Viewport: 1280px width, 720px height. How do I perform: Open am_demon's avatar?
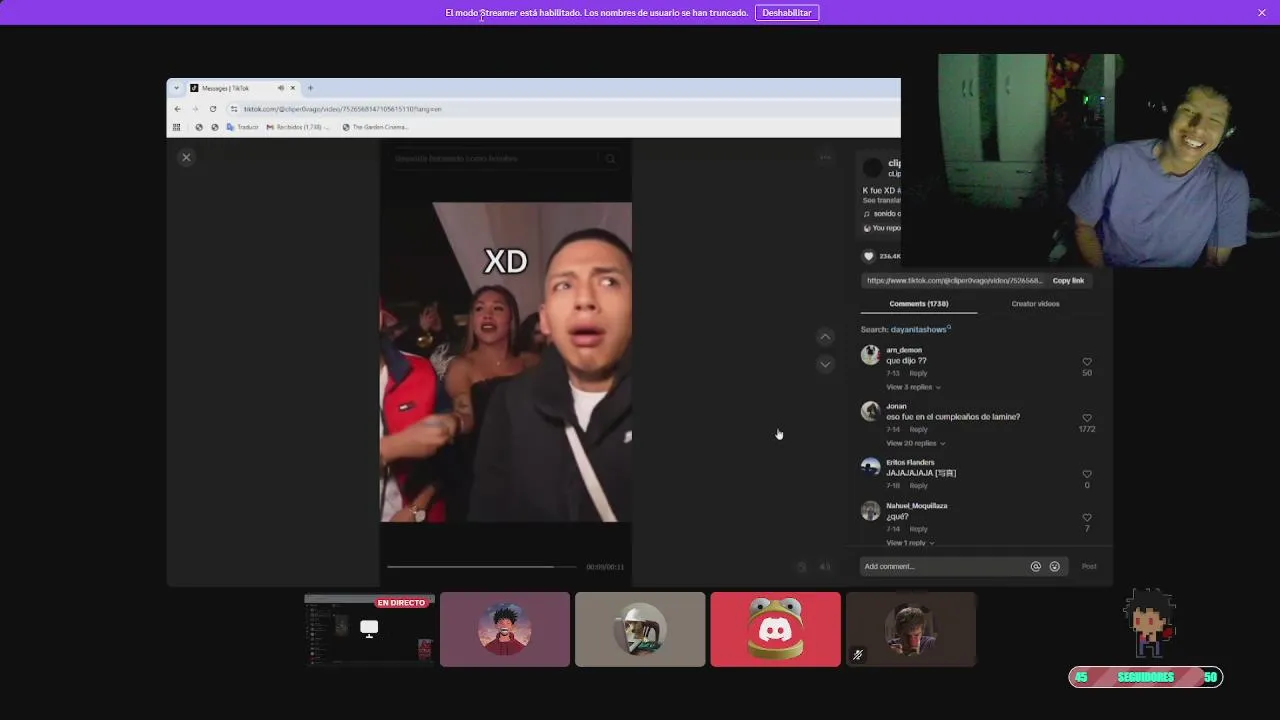coord(870,355)
